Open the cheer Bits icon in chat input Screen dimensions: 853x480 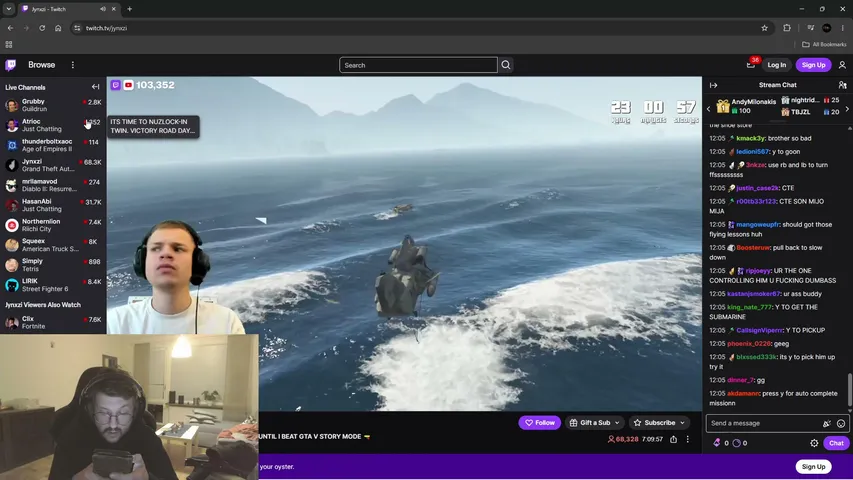click(x=827, y=423)
